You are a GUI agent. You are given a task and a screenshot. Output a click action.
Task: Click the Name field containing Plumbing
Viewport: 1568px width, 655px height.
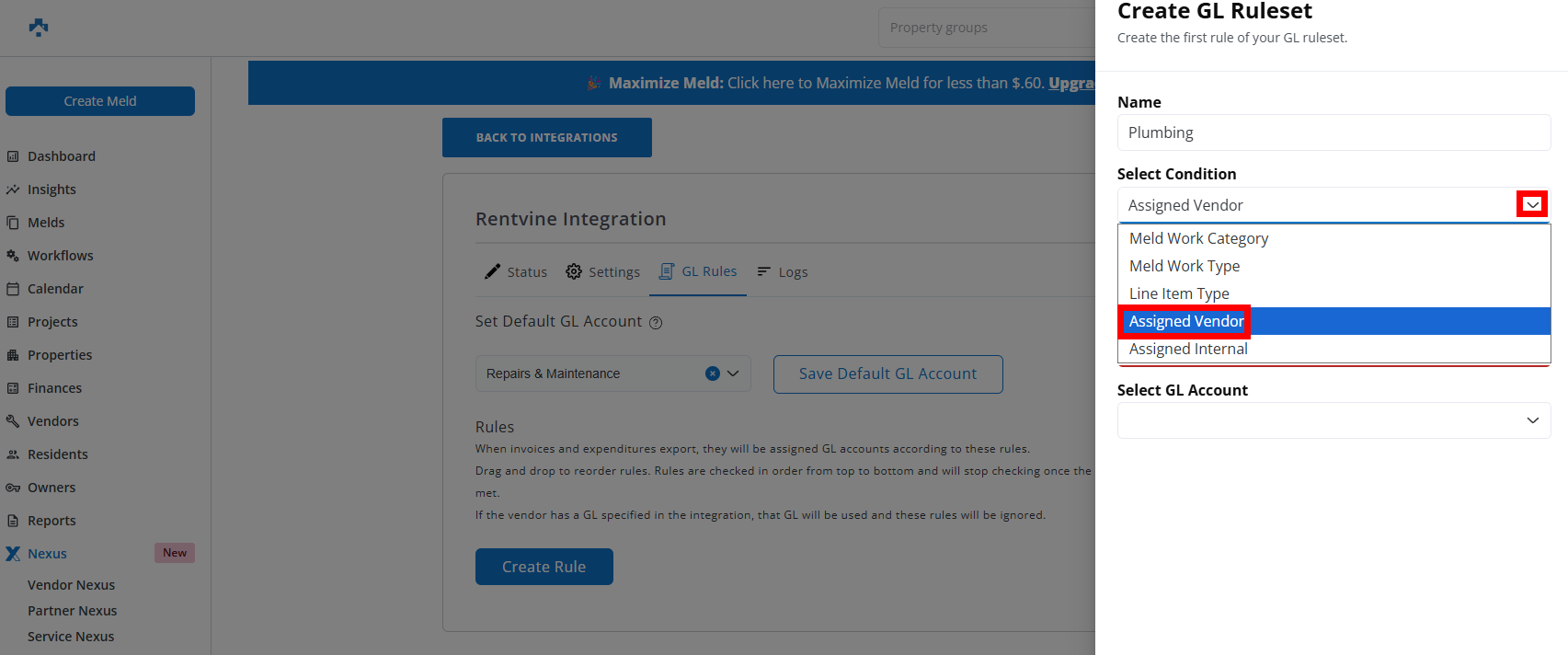pos(1333,132)
